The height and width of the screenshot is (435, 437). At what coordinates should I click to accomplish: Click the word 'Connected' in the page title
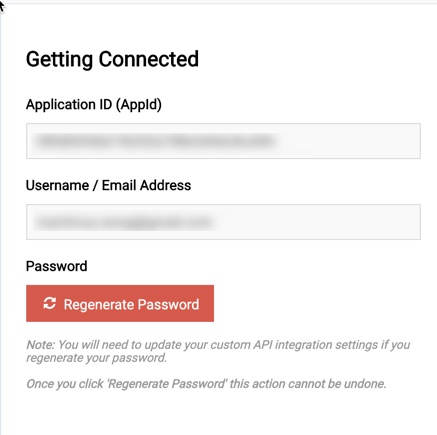(149, 59)
